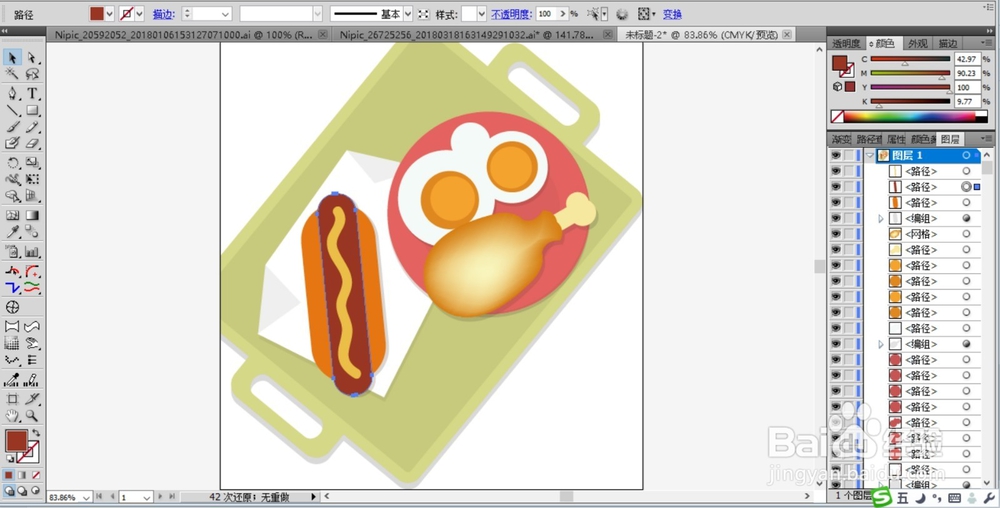Select the Blend tool
1000x508 pixels.
click(32, 232)
